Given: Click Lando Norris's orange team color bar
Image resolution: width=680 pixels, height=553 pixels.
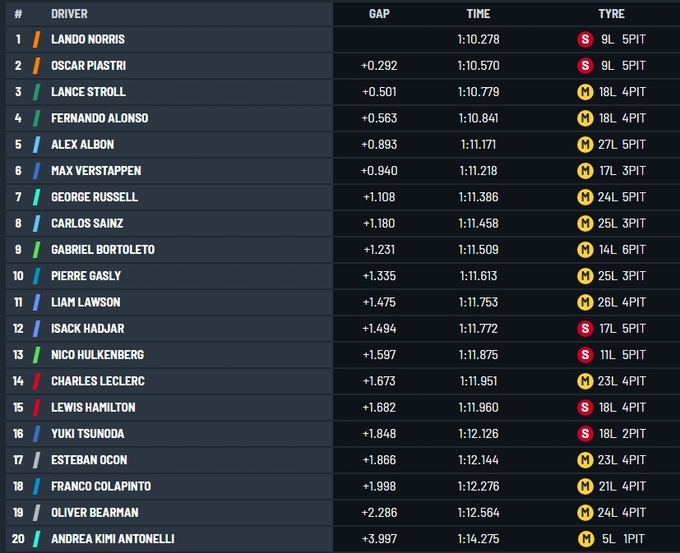Looking at the screenshot, I should [36, 40].
